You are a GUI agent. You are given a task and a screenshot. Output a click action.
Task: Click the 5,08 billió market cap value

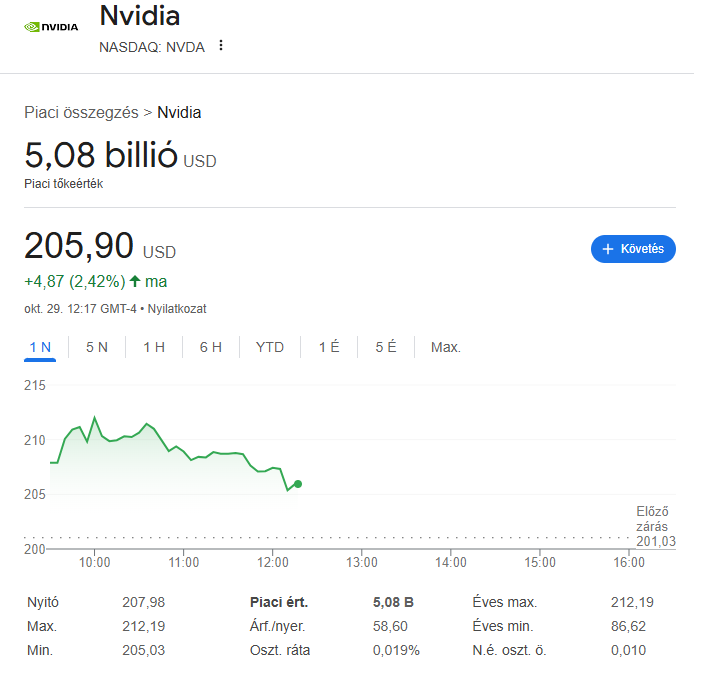coord(101,156)
